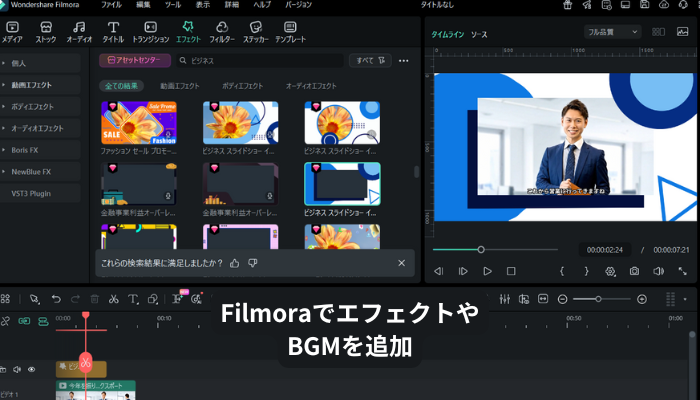The height and width of the screenshot is (400, 700).
Task: Open the audio mixer icon
Action: [x=505, y=299]
